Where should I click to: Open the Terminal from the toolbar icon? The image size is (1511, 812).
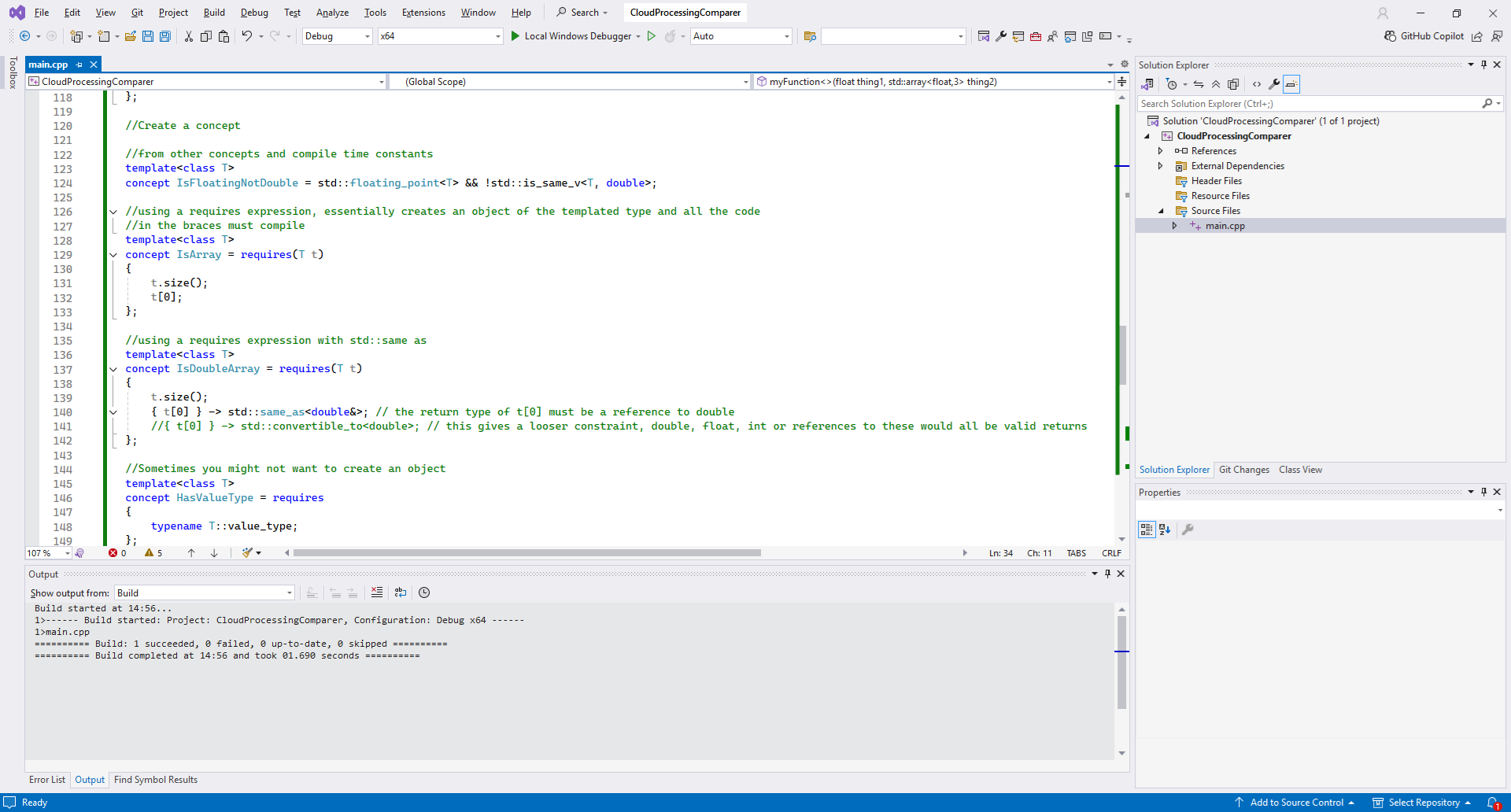(x=1106, y=36)
